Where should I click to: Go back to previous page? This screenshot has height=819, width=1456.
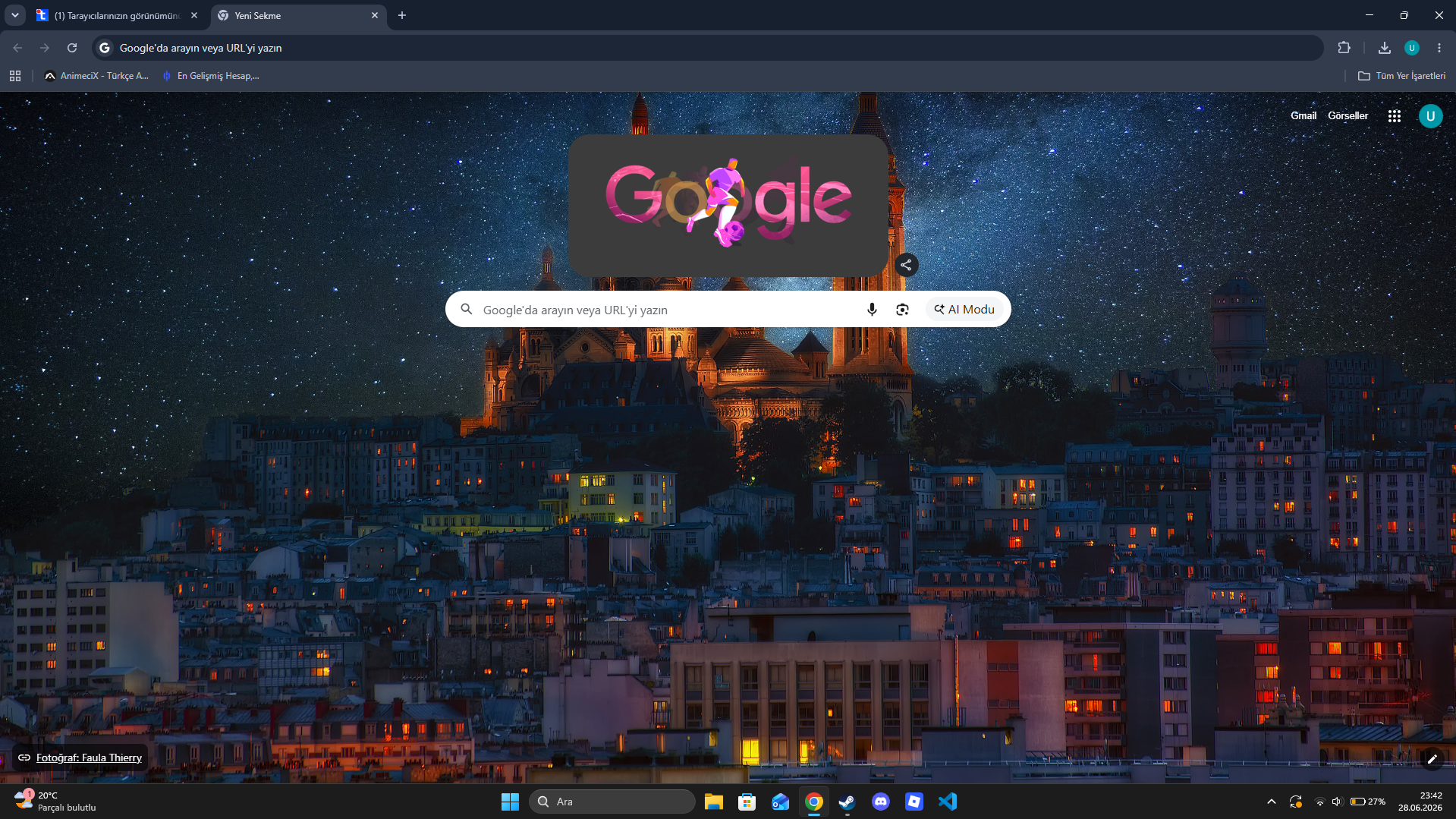tap(17, 48)
